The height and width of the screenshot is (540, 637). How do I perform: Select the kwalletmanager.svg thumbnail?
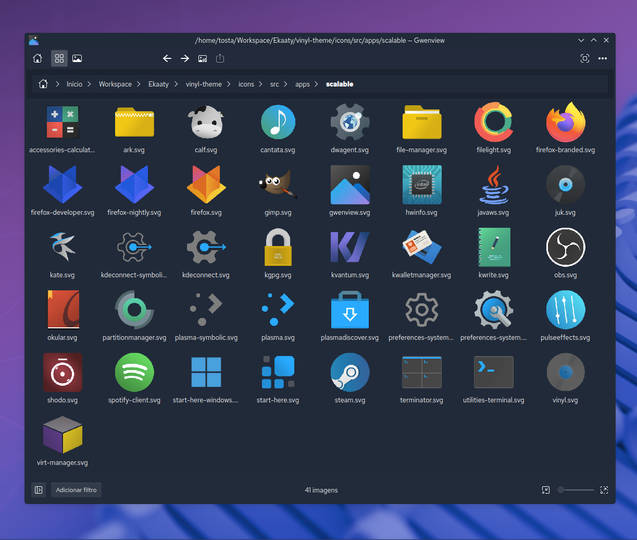click(422, 247)
